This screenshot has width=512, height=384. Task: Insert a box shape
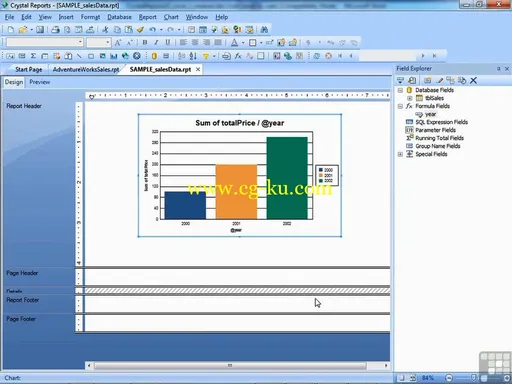tap(91, 56)
